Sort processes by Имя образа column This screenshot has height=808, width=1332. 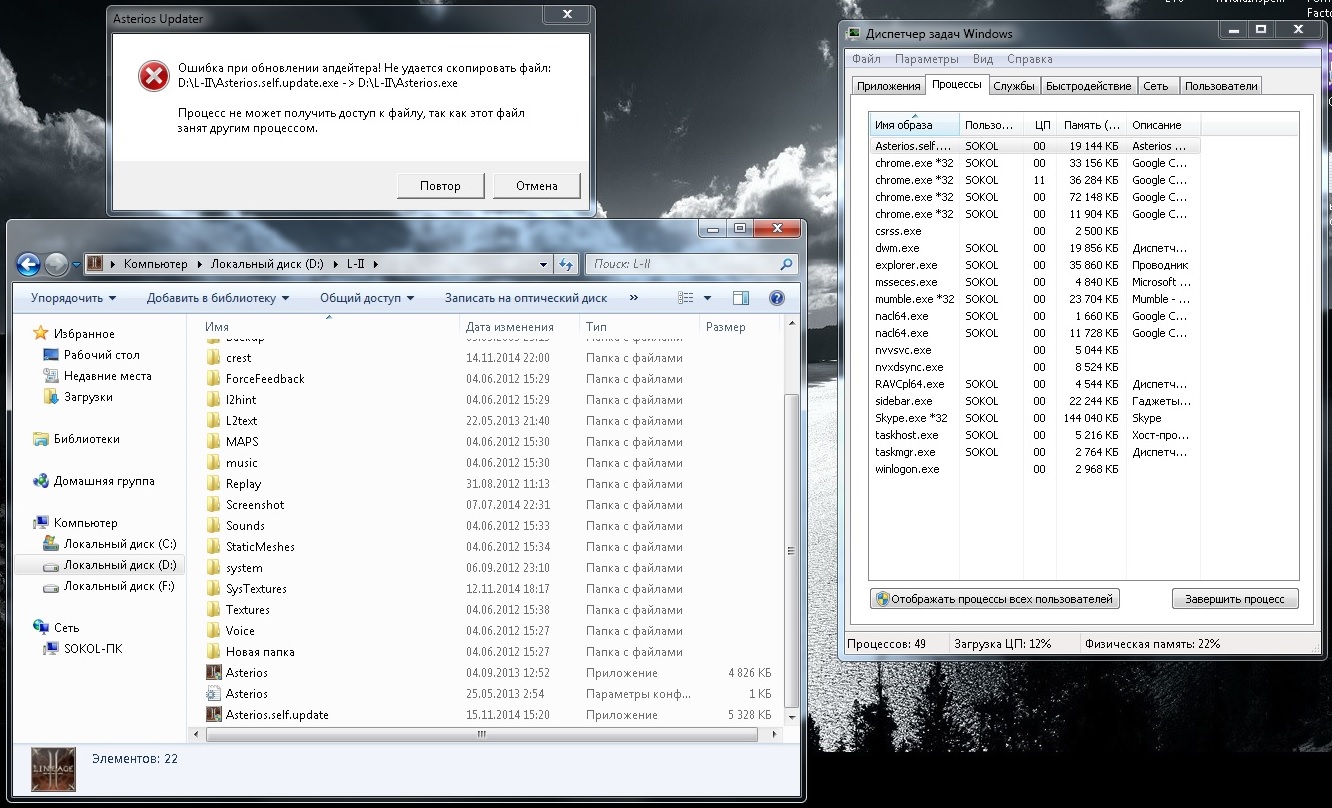click(x=914, y=125)
